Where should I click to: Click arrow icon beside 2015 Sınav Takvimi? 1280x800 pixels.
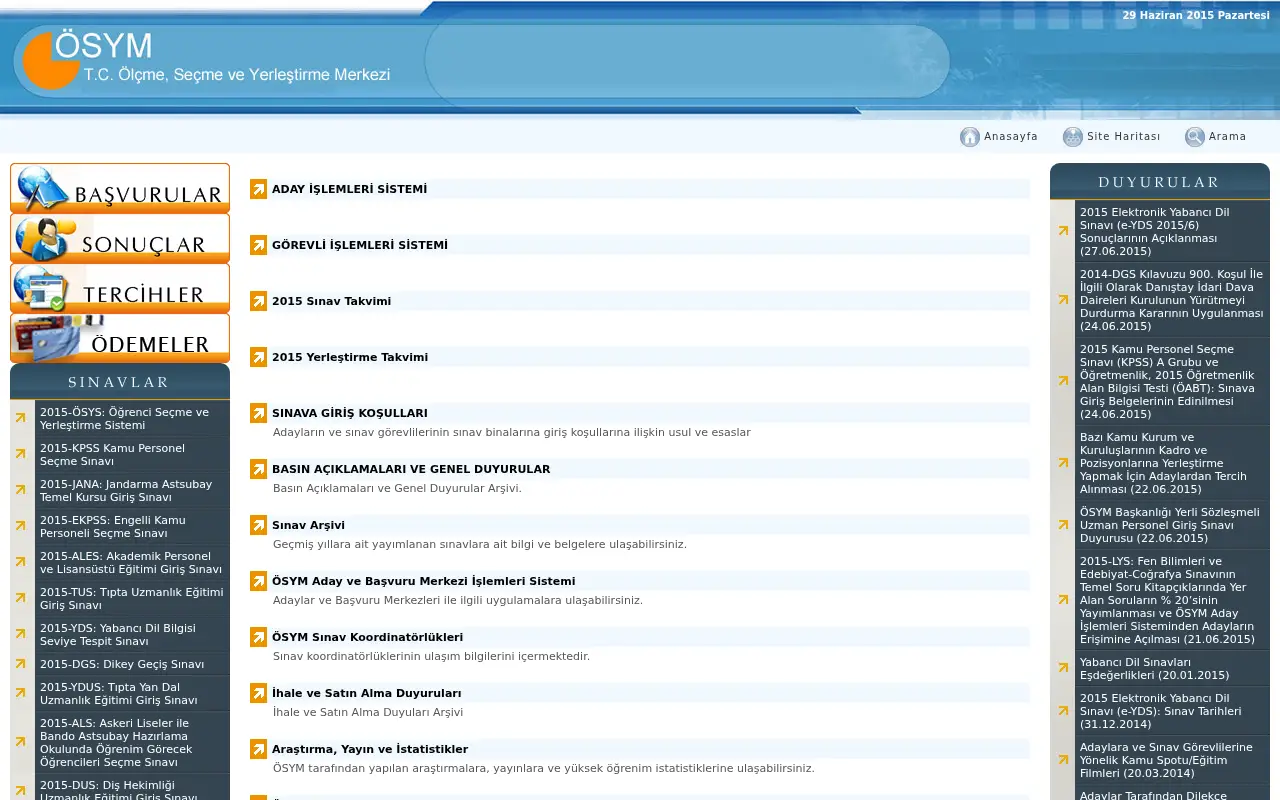tap(258, 301)
